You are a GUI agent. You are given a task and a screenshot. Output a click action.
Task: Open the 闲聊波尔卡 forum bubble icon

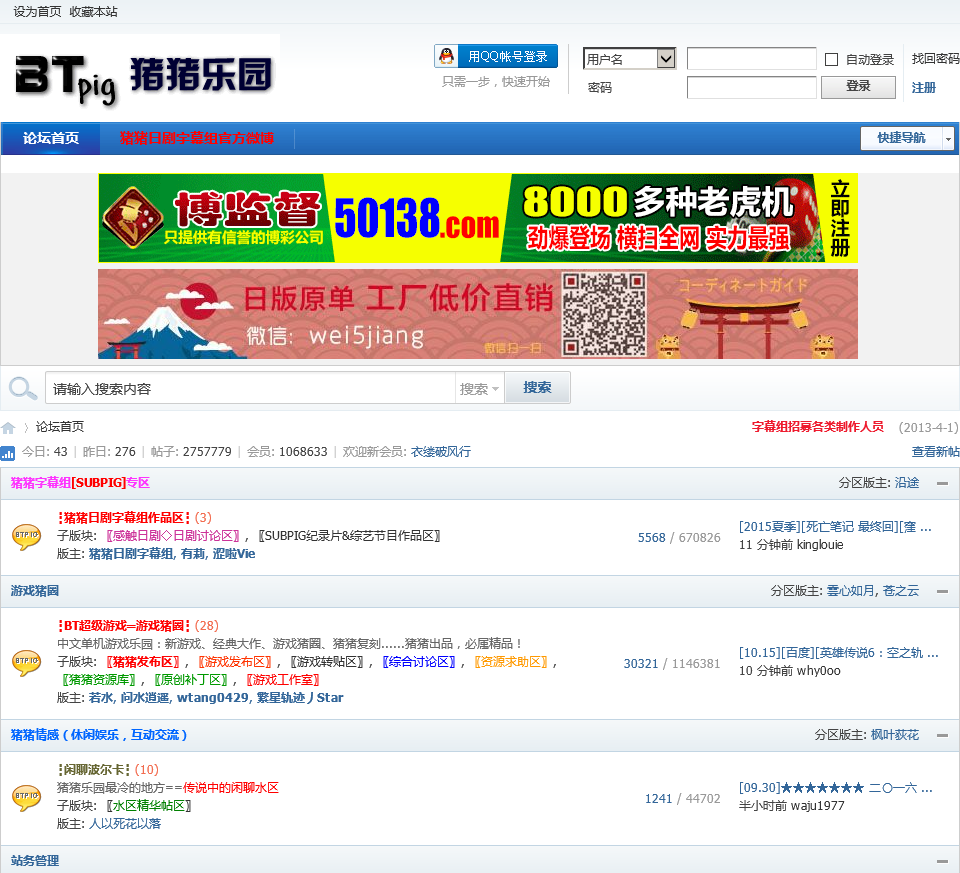[x=26, y=797]
